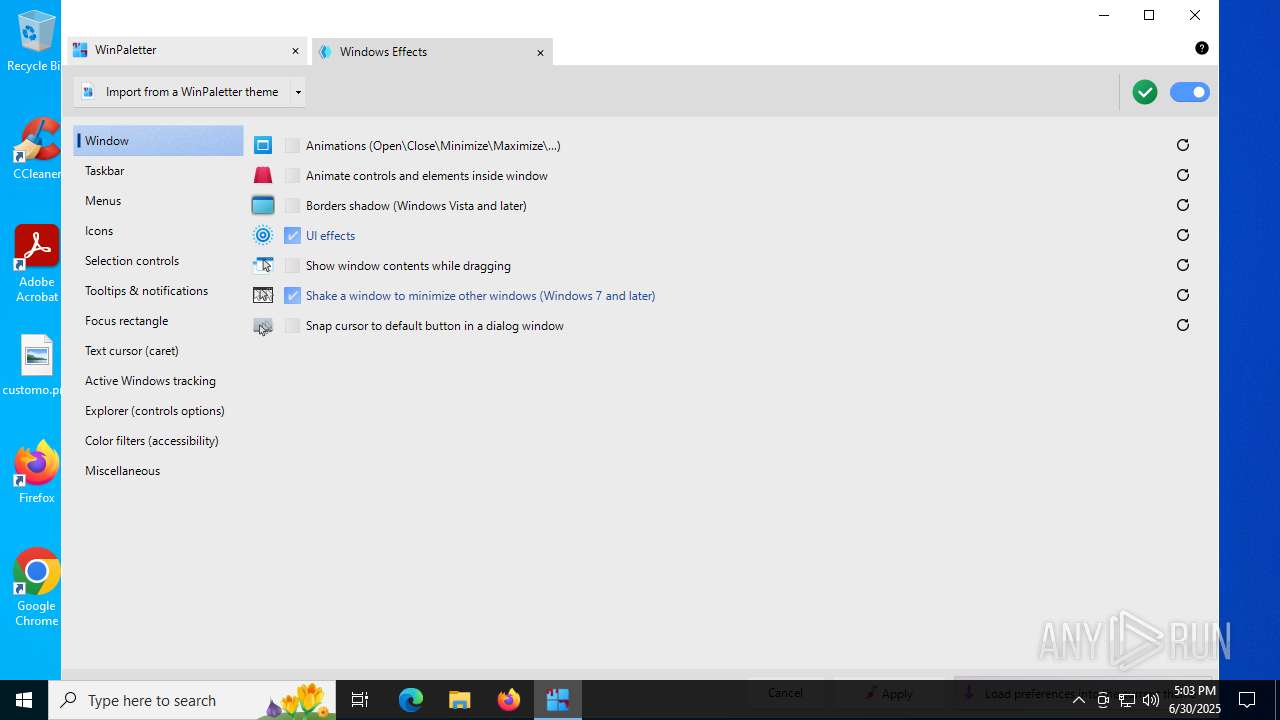Click the red Animate controls icon

coord(263,175)
